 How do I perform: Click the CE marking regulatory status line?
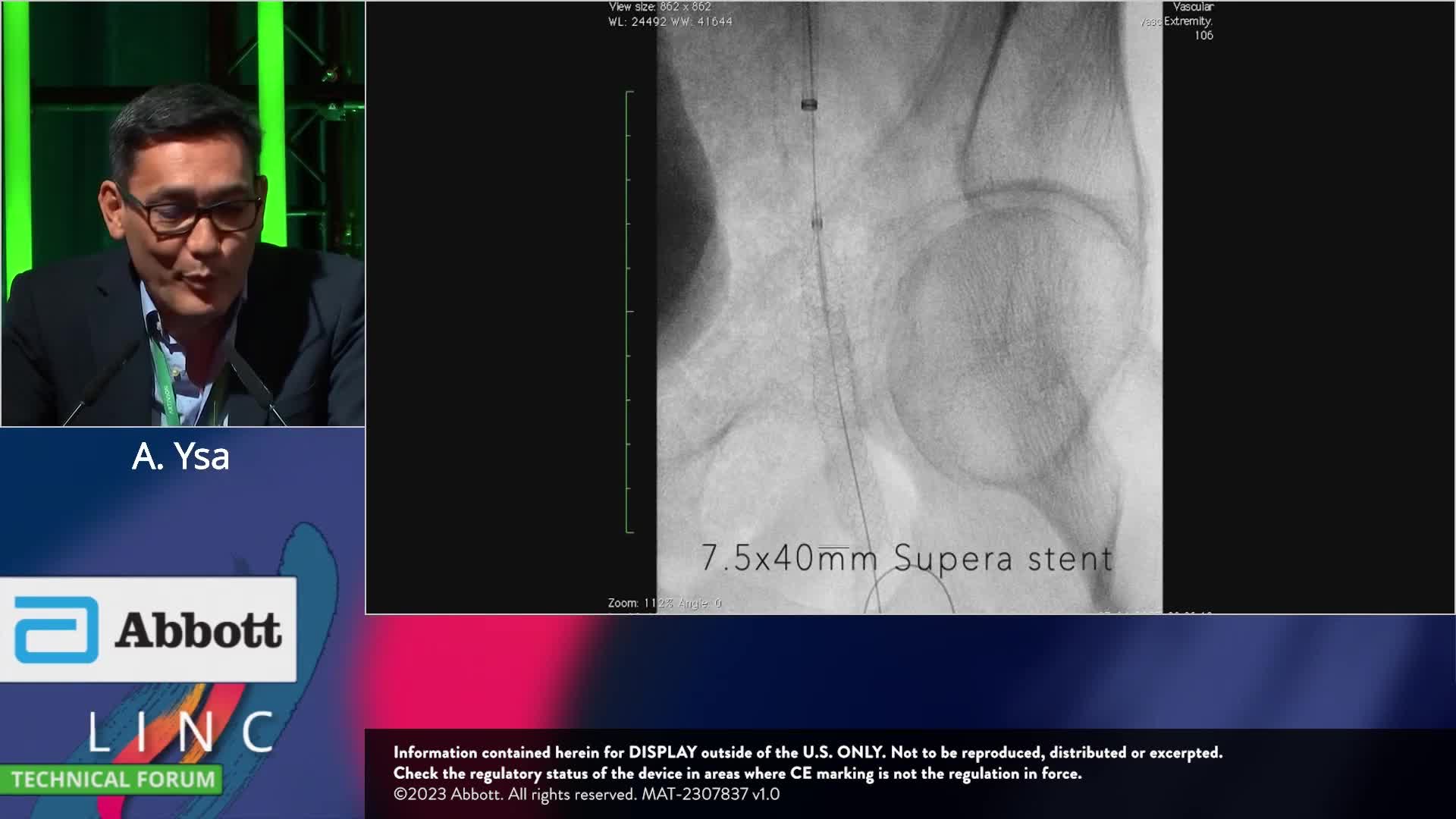(737, 773)
